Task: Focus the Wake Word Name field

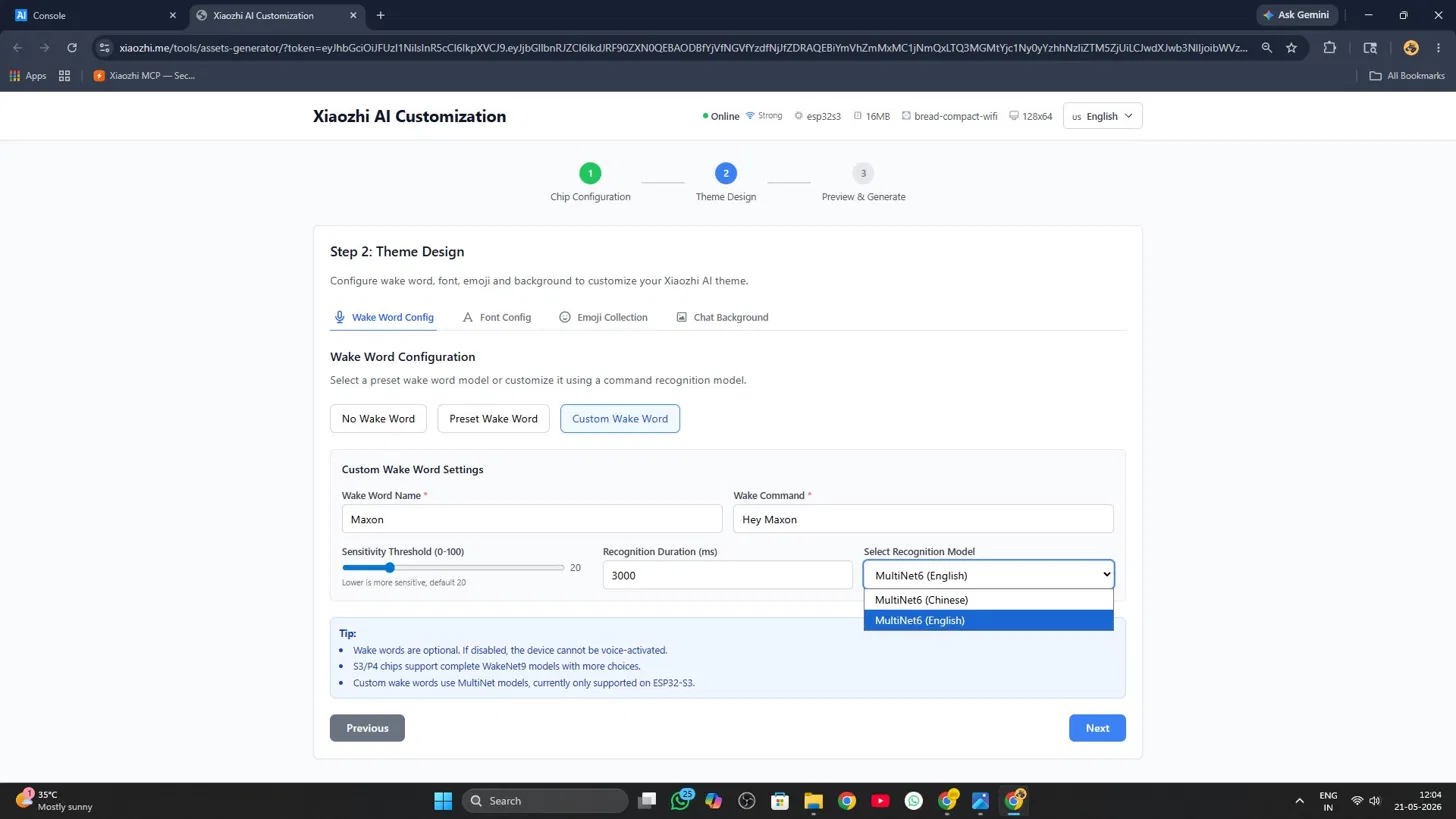Action: coord(532,519)
